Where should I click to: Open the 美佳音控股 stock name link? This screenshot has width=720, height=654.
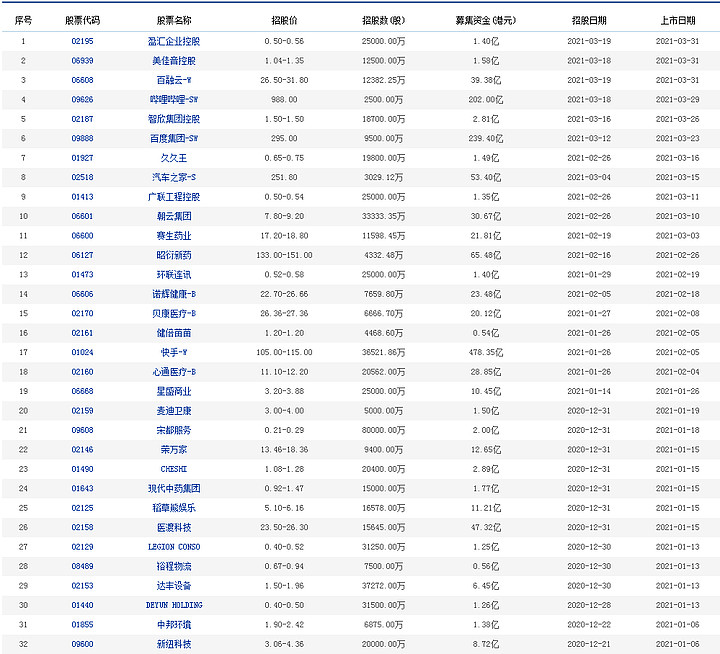tap(174, 61)
